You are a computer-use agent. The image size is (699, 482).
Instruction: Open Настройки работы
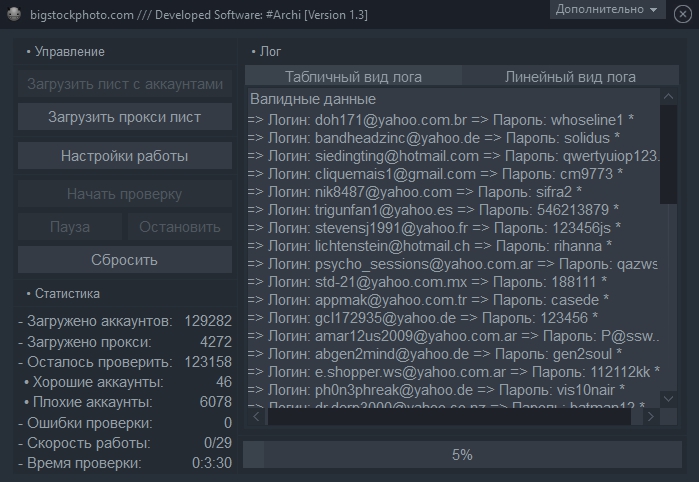coord(125,156)
